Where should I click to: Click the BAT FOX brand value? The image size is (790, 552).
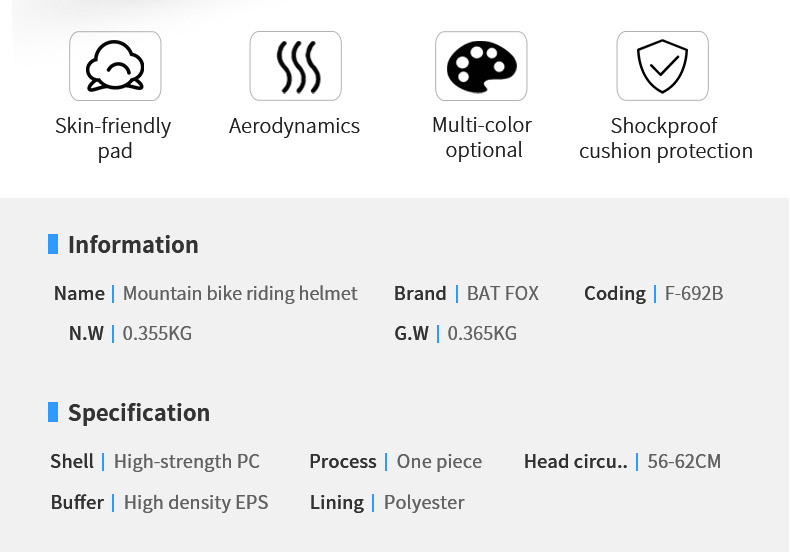point(503,294)
